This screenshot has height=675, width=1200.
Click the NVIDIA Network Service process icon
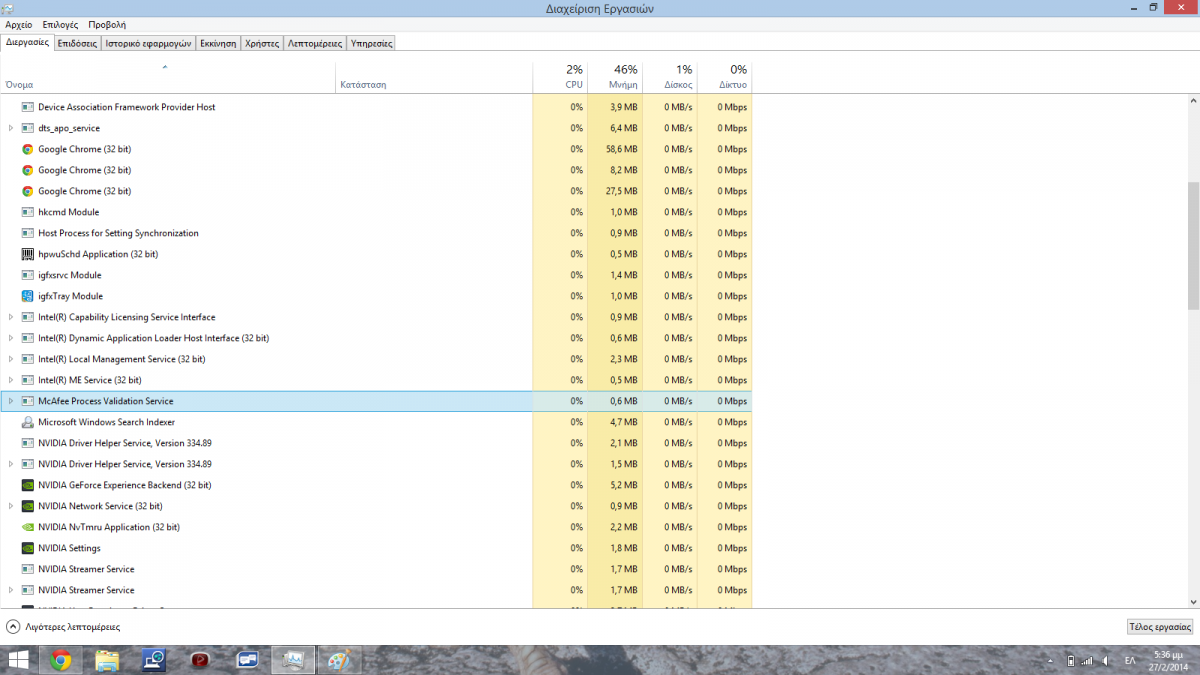pyautogui.click(x=28, y=506)
